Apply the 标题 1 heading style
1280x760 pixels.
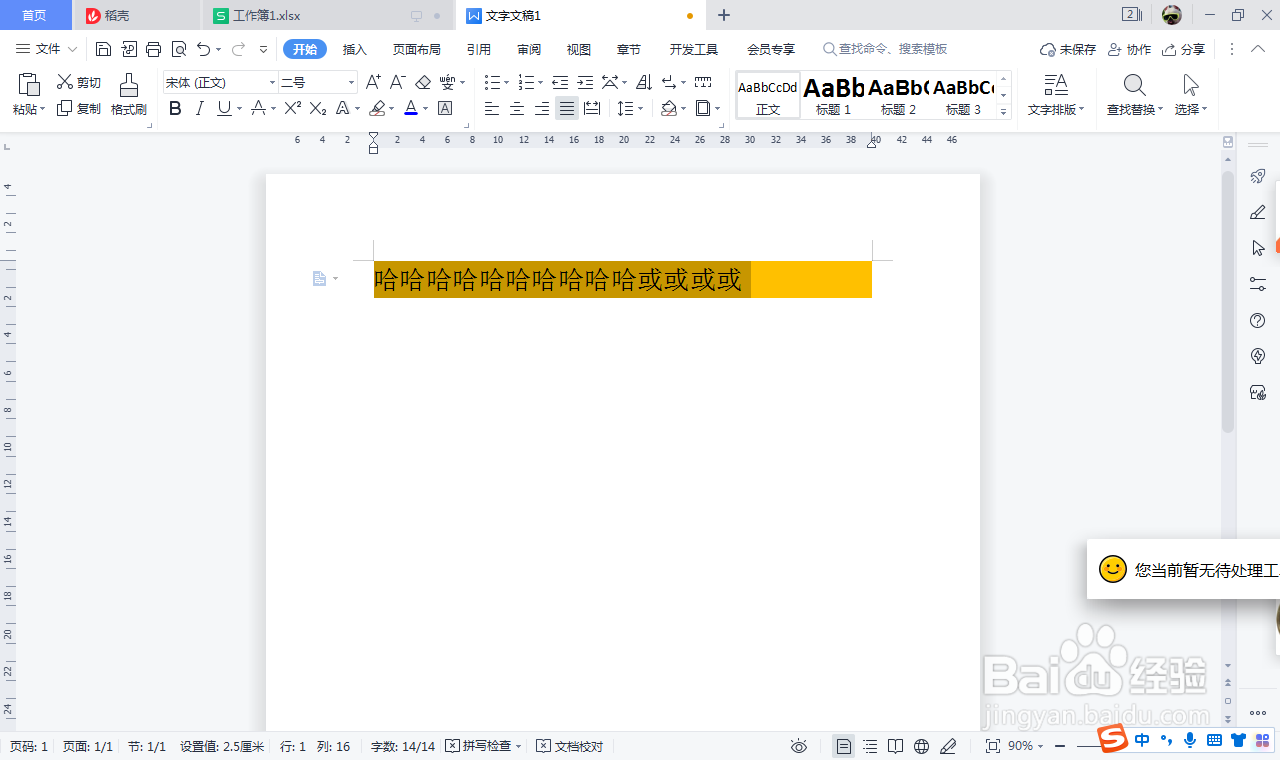(x=833, y=96)
